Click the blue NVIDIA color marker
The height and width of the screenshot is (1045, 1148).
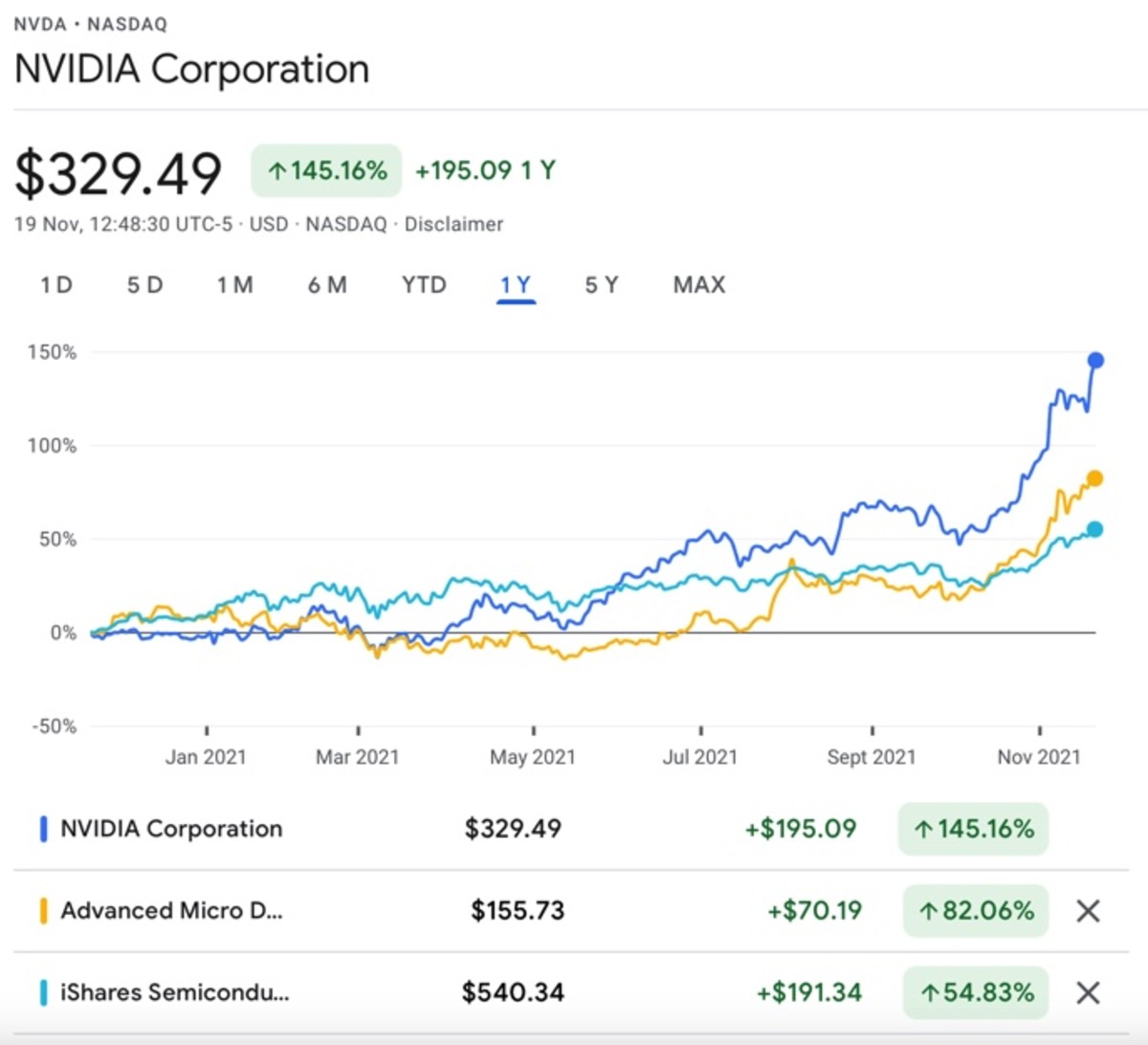pyautogui.click(x=43, y=829)
